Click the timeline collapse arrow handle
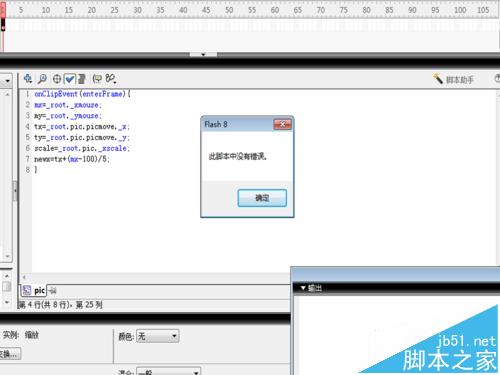The height and width of the screenshot is (375, 500). [x=203, y=54]
